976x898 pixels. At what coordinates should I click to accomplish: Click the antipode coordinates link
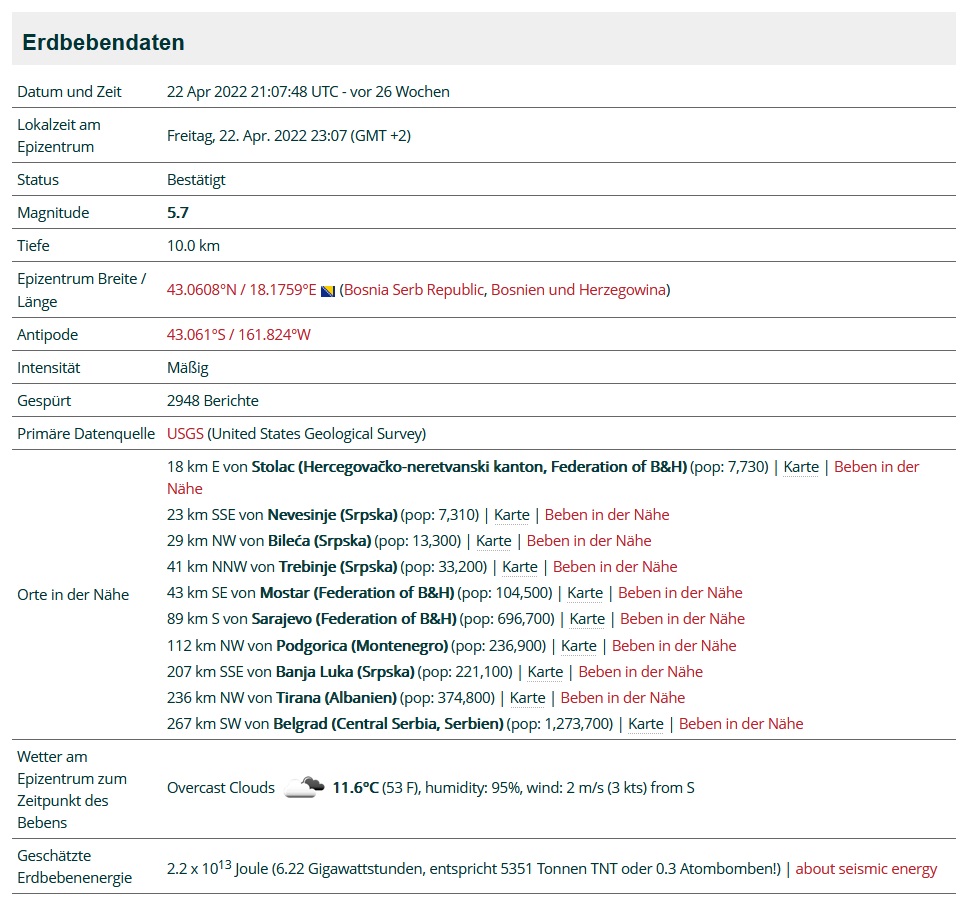point(238,334)
